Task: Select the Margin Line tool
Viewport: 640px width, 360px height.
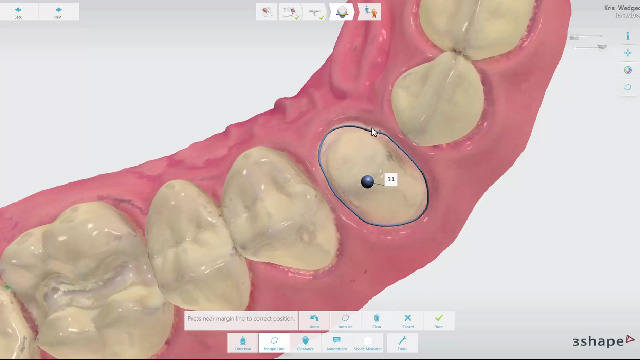Action: coord(274,343)
